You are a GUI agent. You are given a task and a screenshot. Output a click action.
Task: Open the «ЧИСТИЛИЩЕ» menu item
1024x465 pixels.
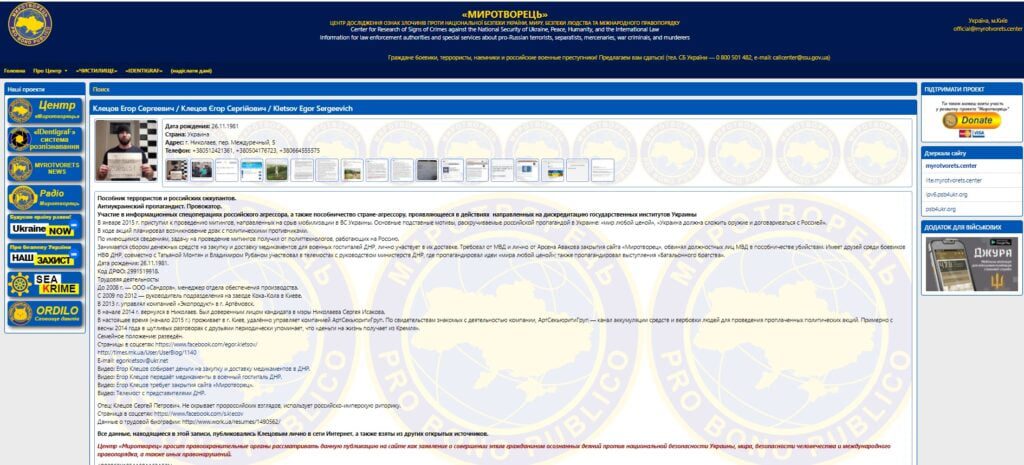tap(98, 71)
